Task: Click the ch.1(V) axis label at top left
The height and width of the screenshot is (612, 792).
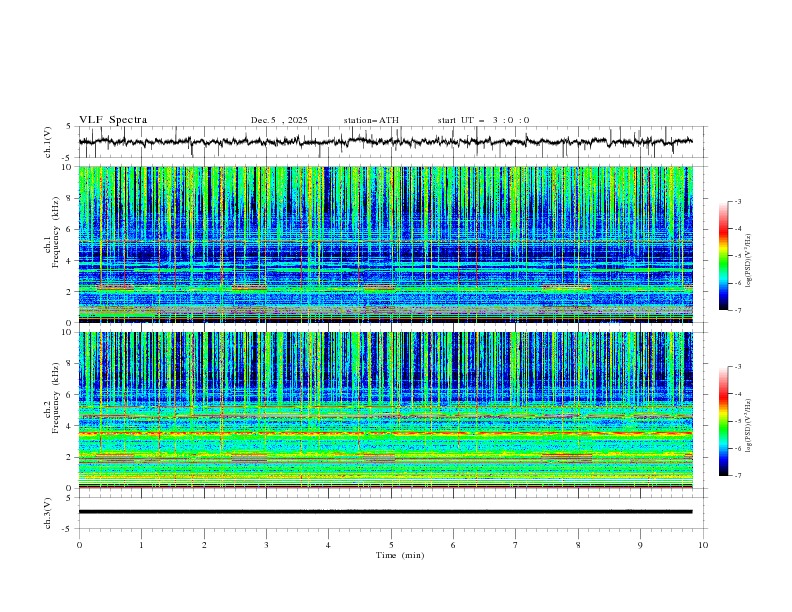Action: (50, 142)
